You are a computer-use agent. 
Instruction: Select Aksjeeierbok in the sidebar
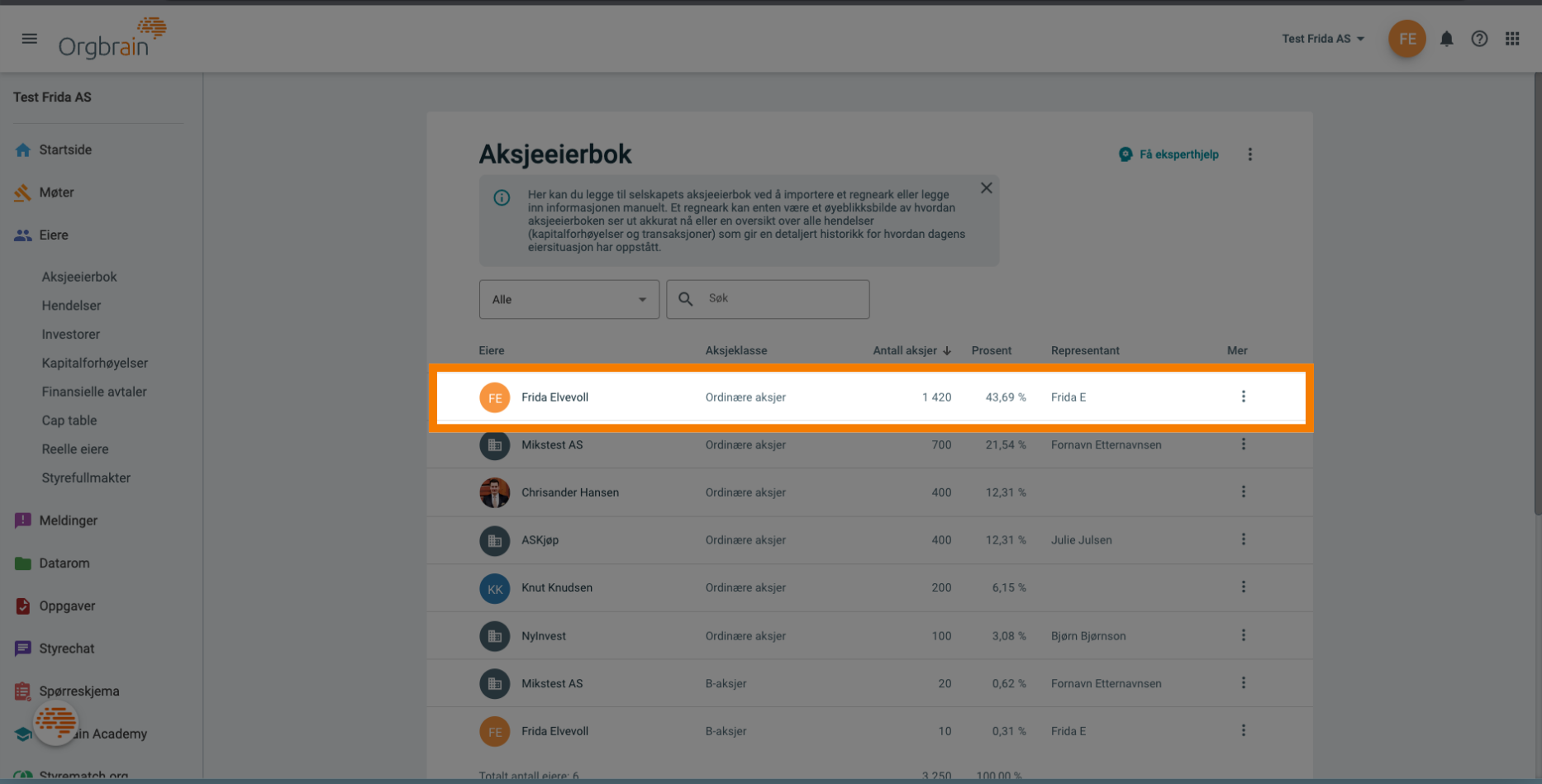(79, 277)
